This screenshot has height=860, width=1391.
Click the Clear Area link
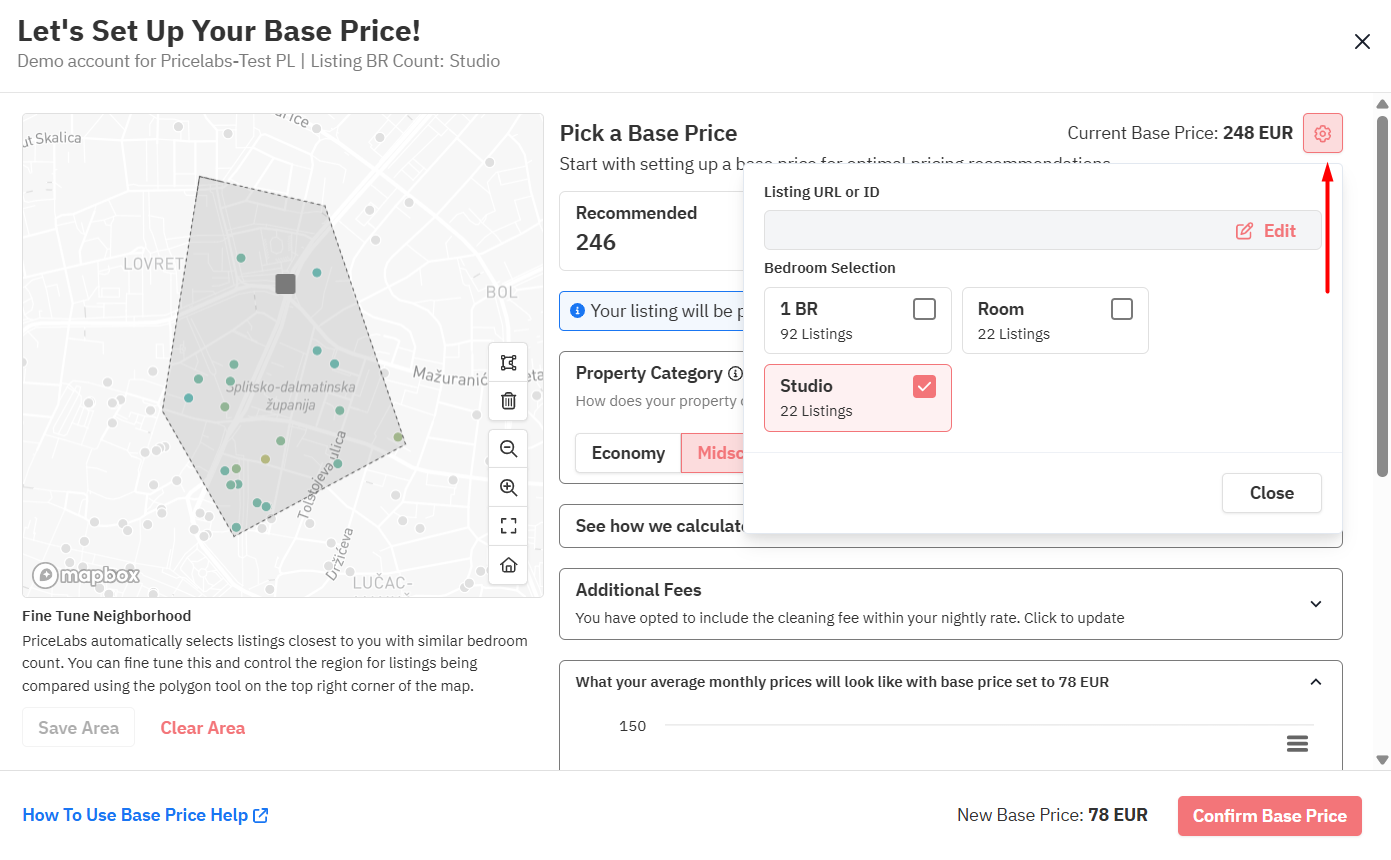point(202,728)
